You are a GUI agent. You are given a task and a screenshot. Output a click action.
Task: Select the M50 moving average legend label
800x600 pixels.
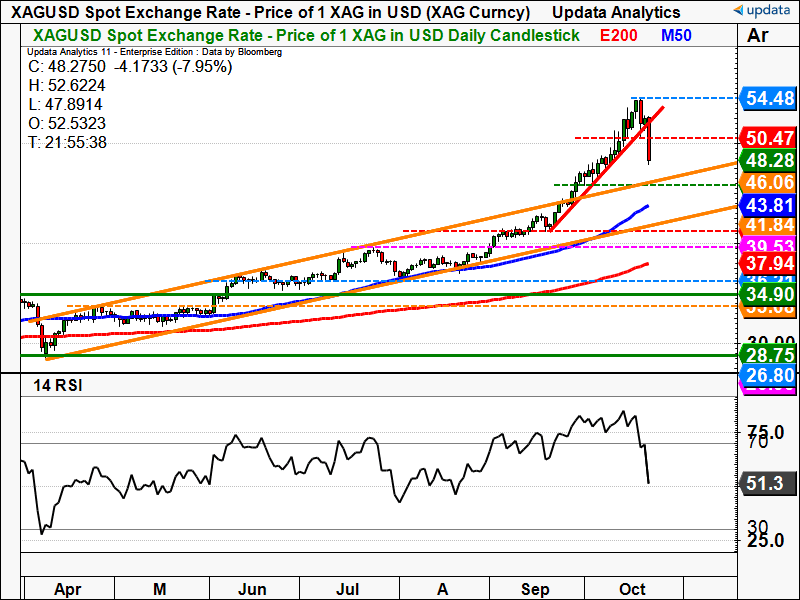pyautogui.click(x=680, y=35)
